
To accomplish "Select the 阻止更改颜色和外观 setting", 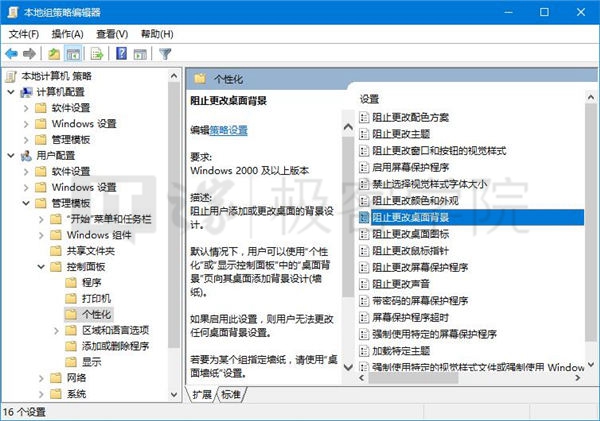I will [415, 201].
